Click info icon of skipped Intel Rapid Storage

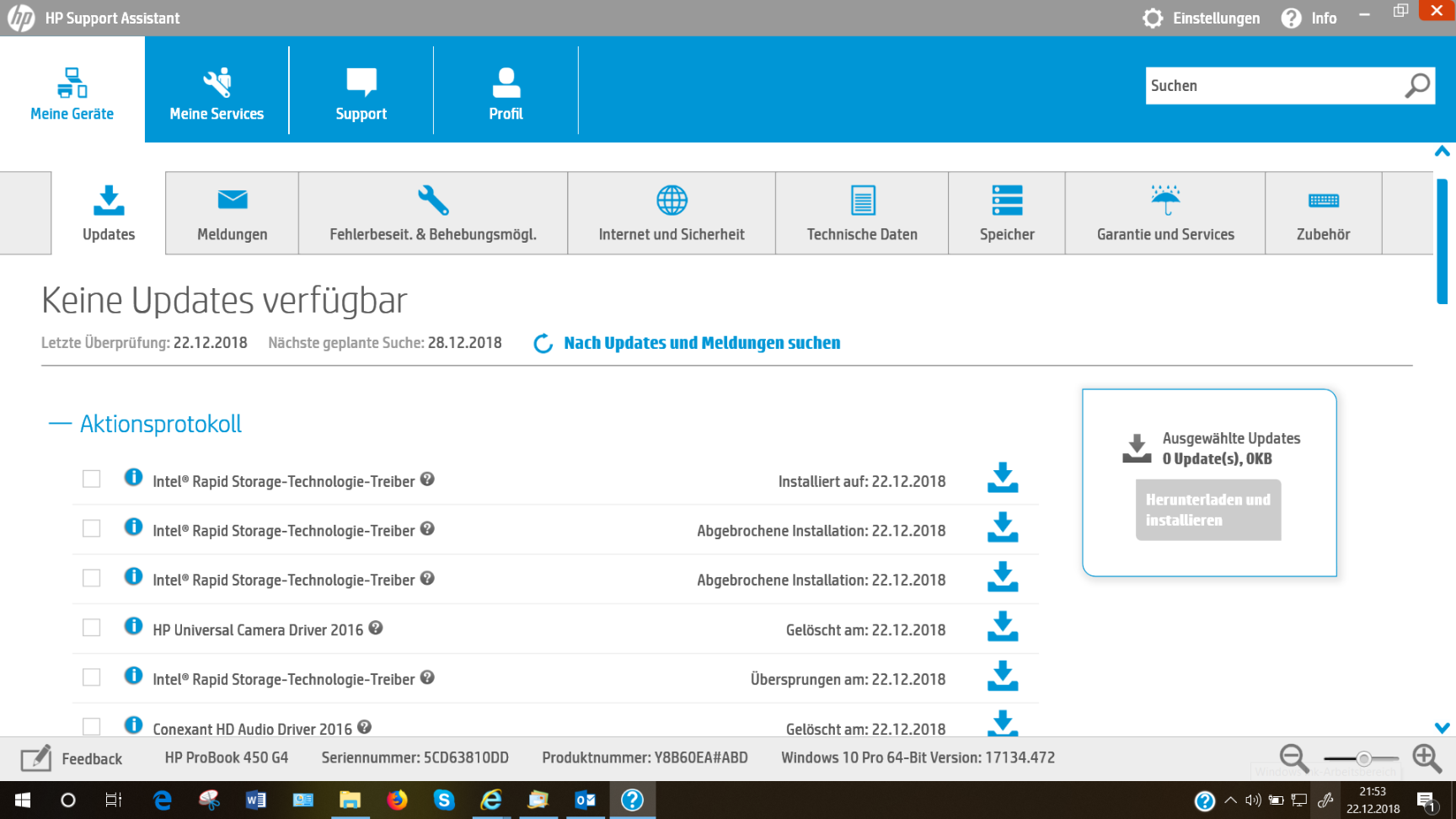tap(133, 676)
